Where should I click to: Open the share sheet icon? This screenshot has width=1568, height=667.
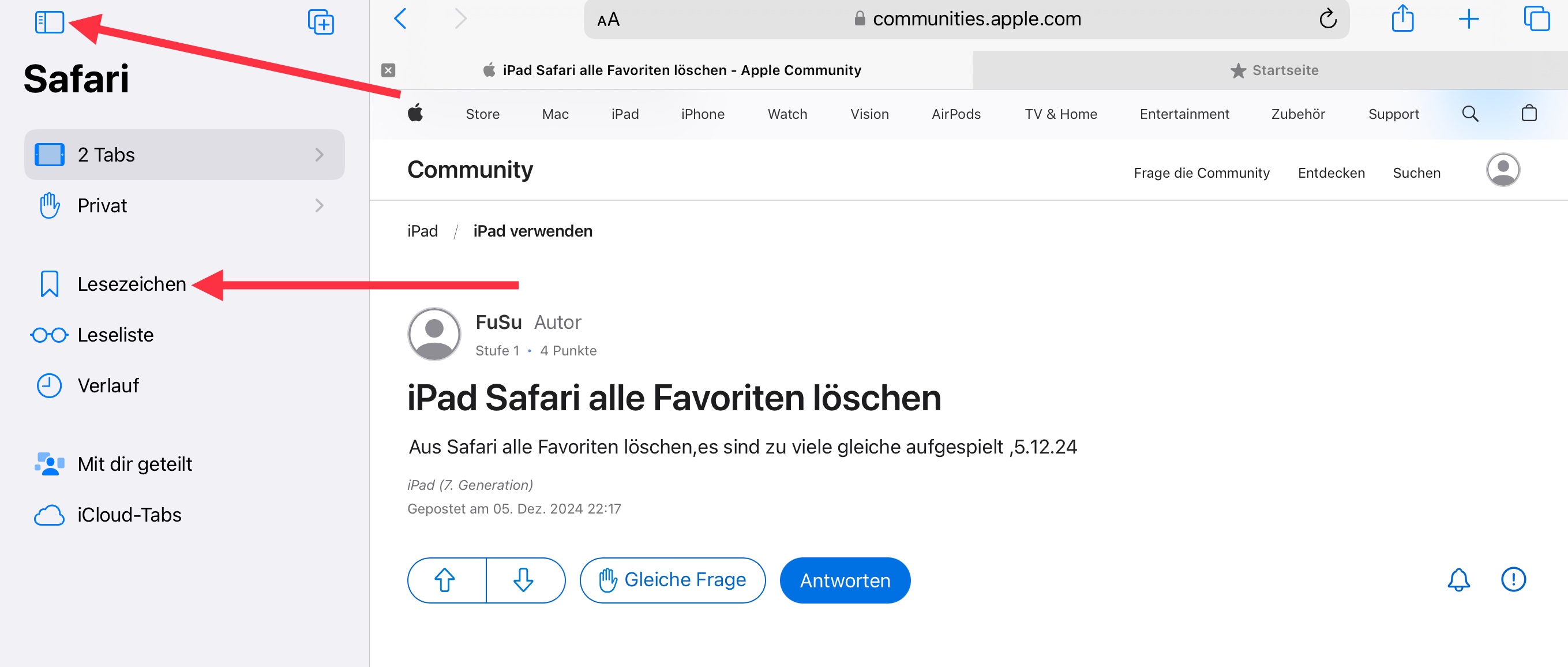point(1402,18)
